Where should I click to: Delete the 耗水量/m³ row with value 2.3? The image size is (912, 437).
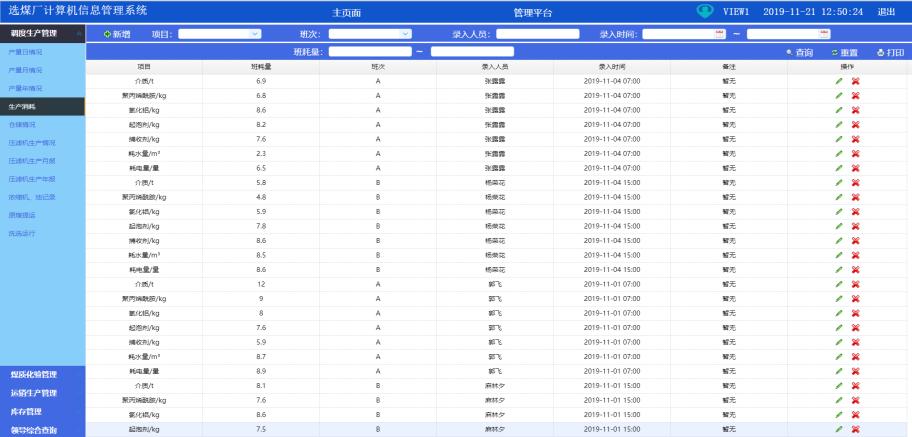coord(856,154)
